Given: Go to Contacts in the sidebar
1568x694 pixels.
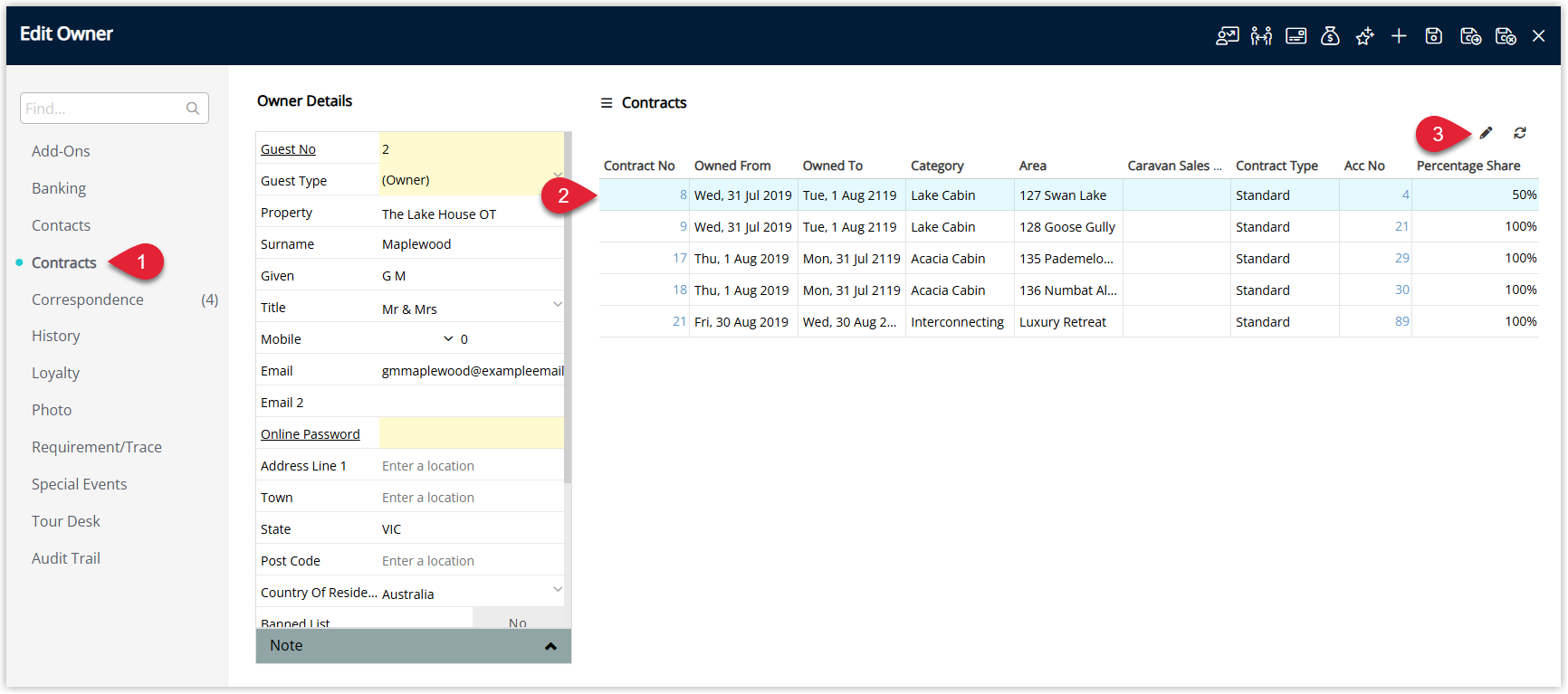Looking at the screenshot, I should 61,225.
